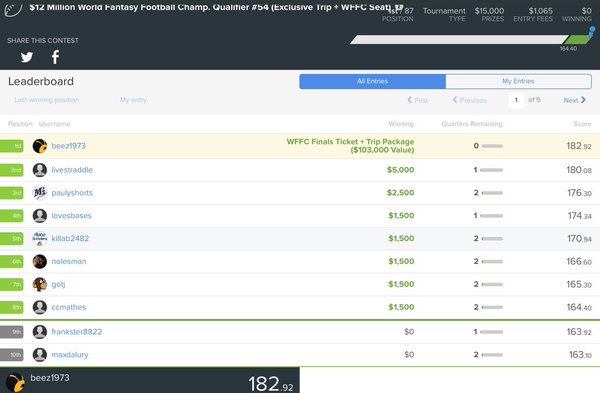Click beez1973 avatar in bottom score bar

pyautogui.click(x=15, y=383)
